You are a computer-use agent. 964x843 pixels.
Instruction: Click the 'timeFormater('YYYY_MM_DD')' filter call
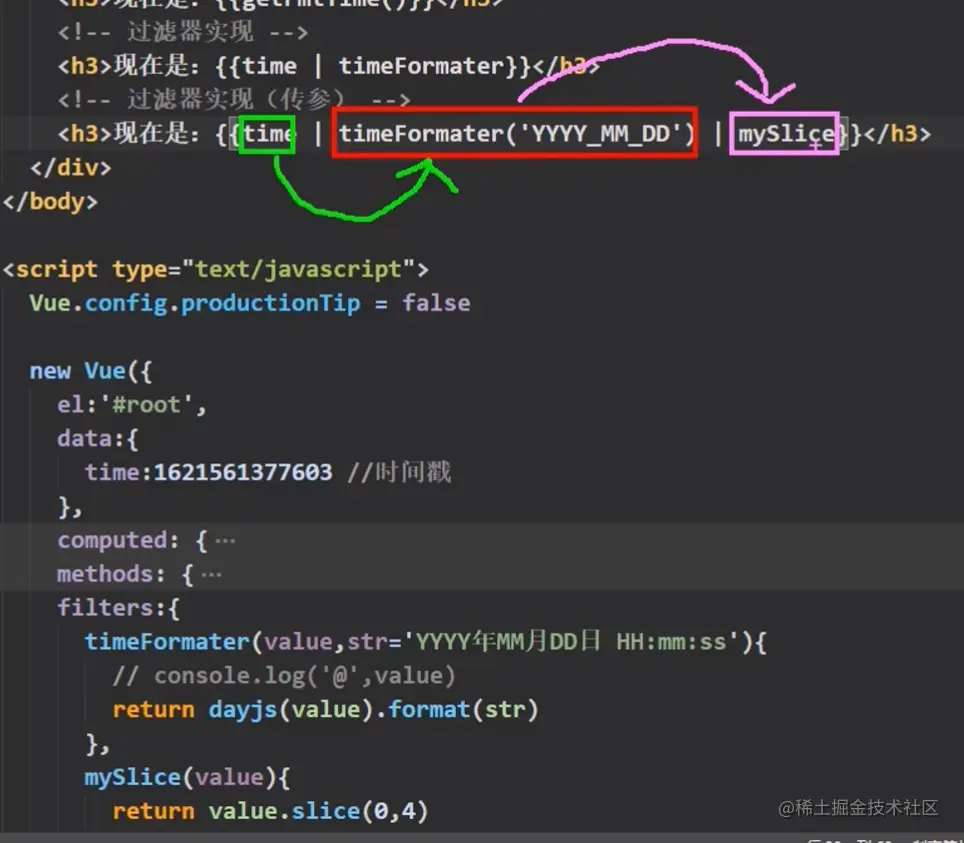tap(516, 133)
